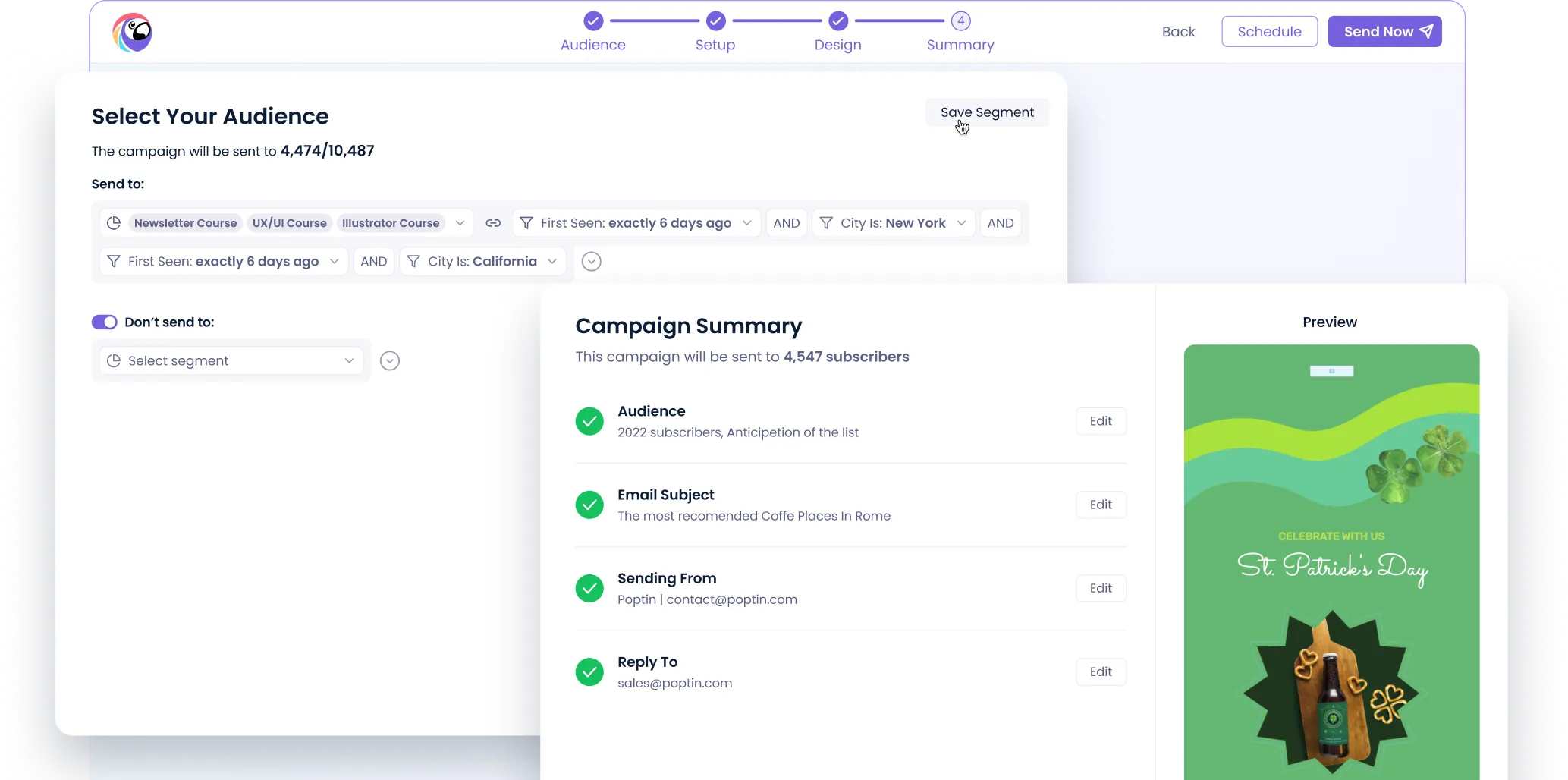
Task: Click the Schedule button
Action: [x=1270, y=32]
